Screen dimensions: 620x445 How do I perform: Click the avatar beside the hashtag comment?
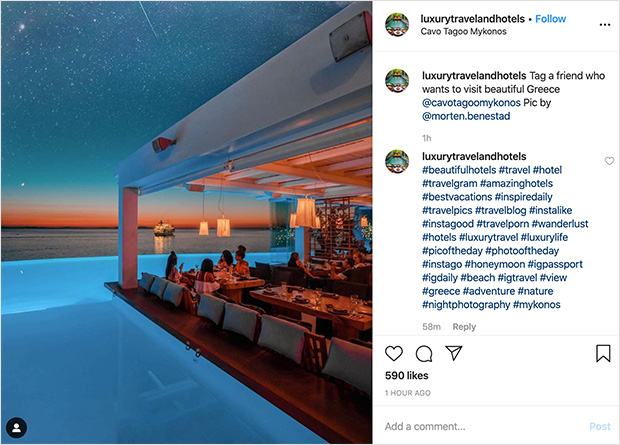(397, 161)
